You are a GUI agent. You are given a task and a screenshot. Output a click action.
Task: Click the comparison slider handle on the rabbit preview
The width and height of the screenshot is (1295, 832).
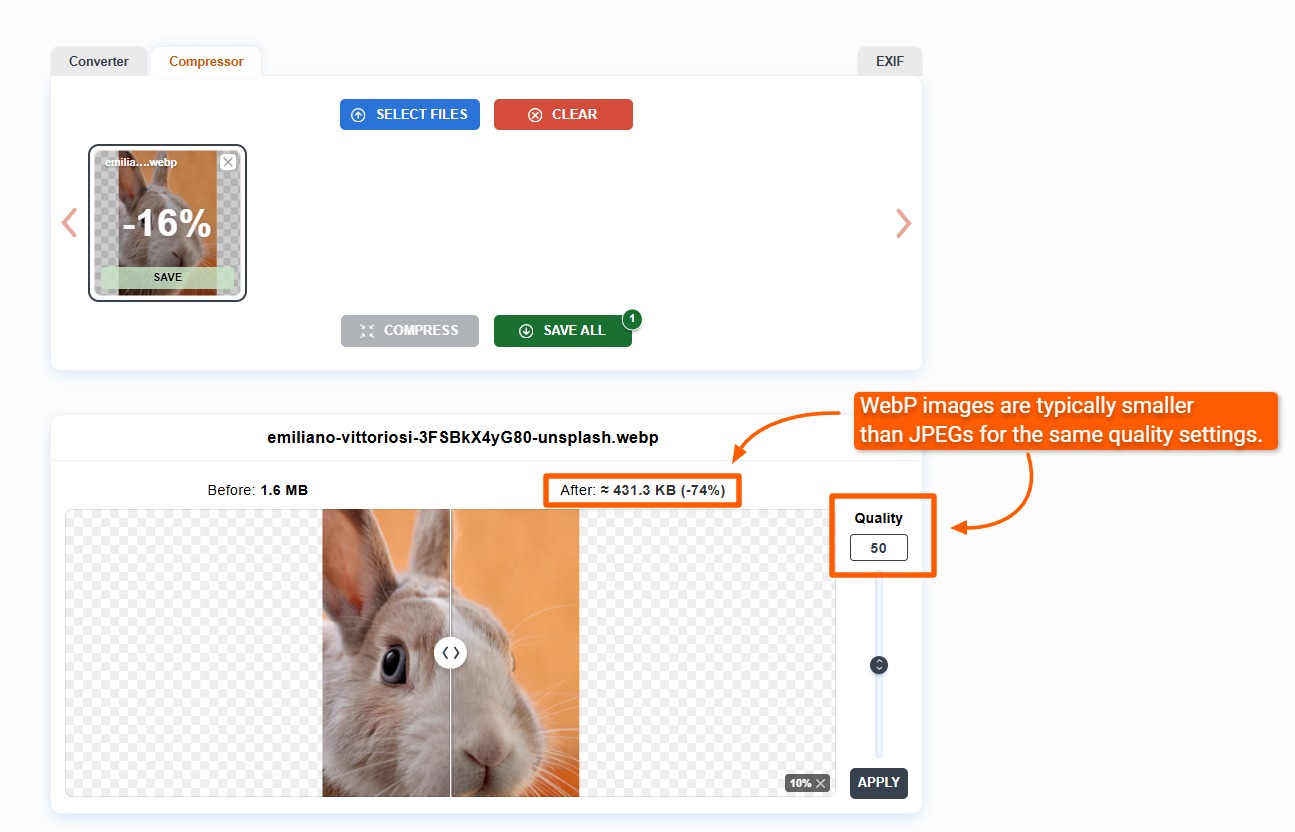click(x=450, y=652)
